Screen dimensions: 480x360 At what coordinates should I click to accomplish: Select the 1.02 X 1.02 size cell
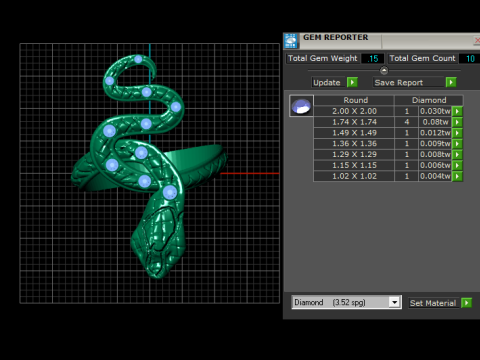click(x=354, y=176)
